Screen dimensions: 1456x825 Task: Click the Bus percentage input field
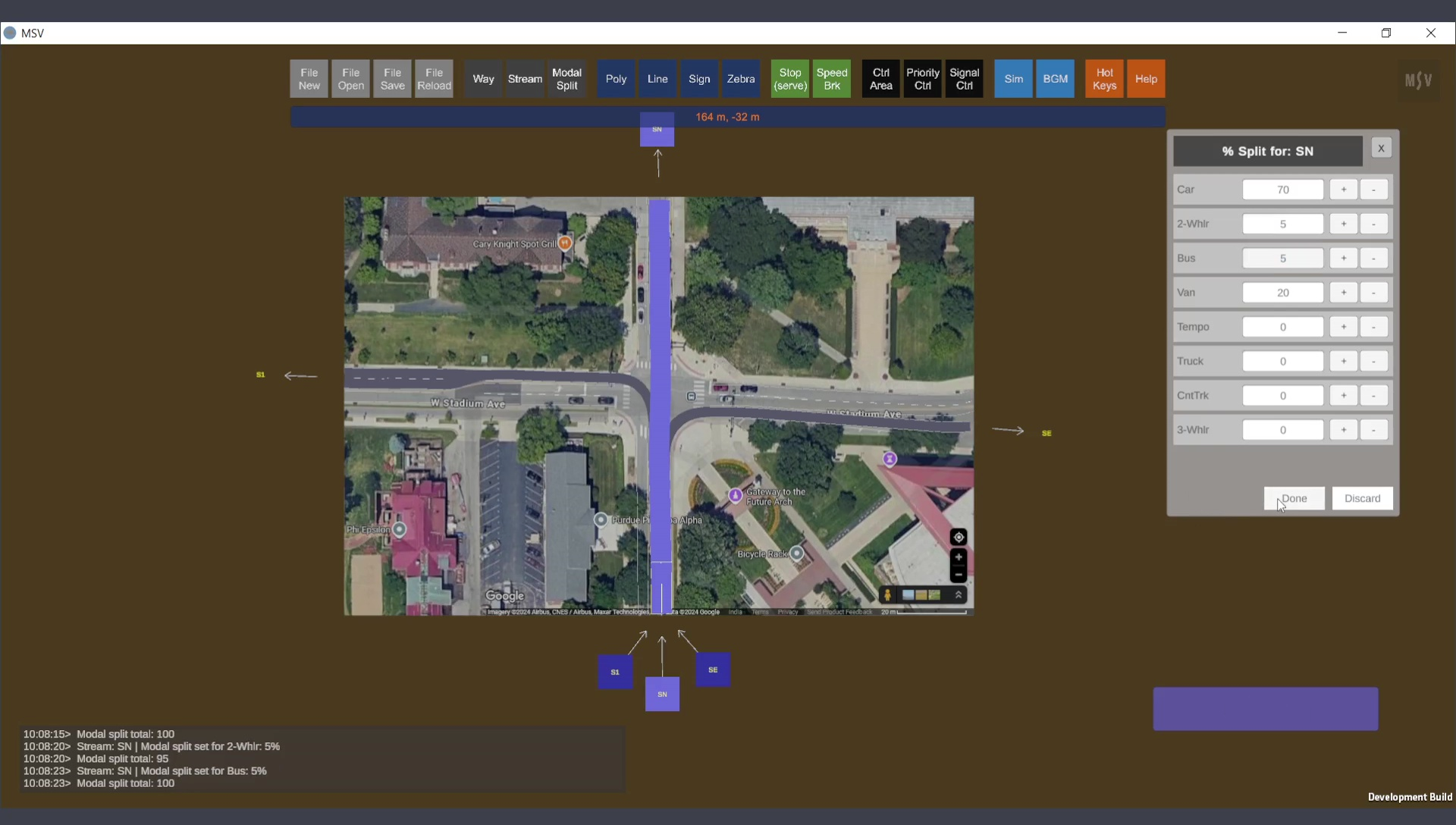(1282, 259)
